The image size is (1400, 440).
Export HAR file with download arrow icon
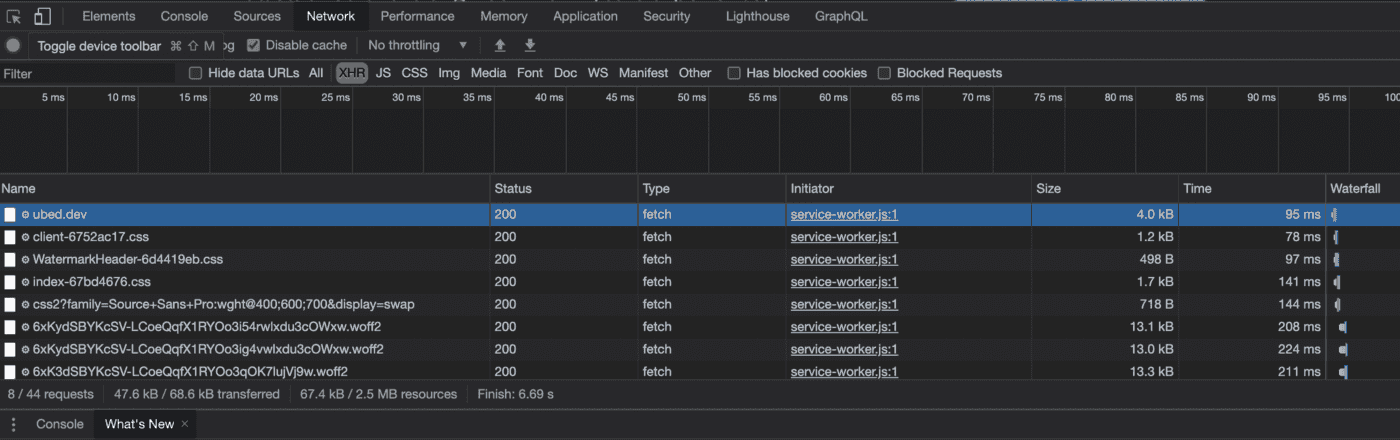click(x=530, y=45)
